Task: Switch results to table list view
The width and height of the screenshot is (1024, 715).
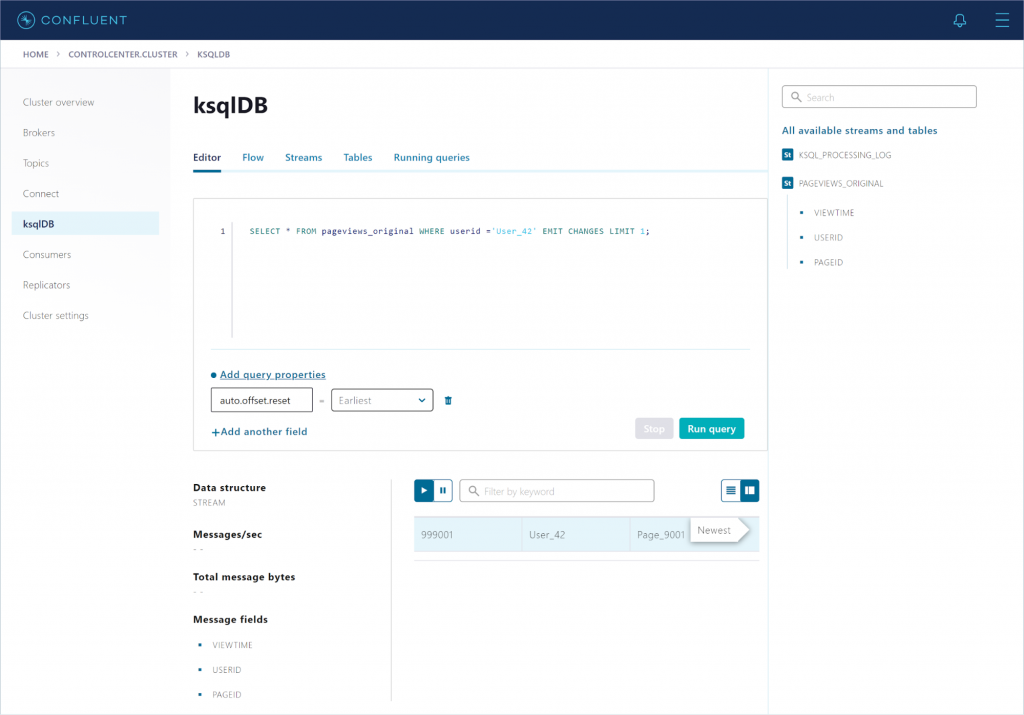Action: pos(731,491)
